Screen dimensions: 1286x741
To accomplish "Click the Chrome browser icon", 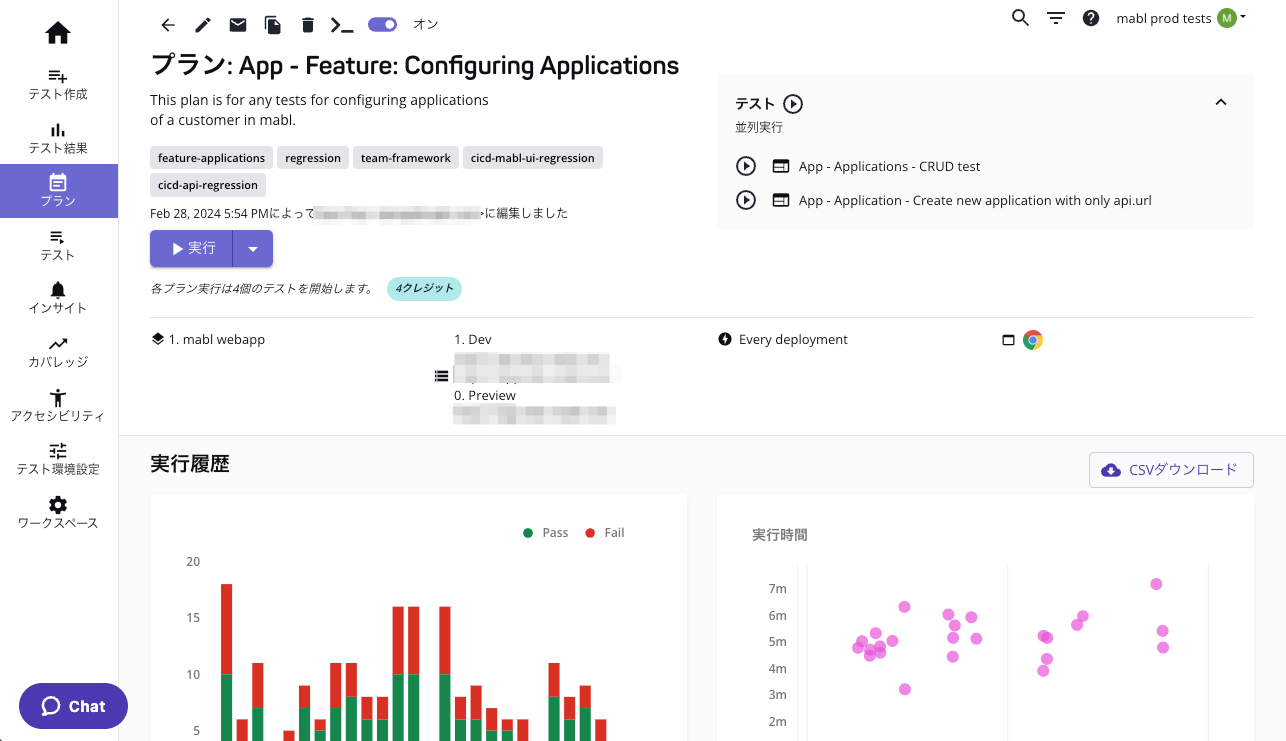I will pos(1033,340).
